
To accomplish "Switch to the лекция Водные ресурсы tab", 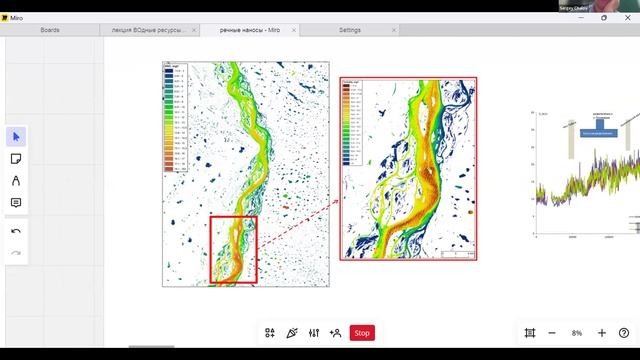I will tap(149, 30).
